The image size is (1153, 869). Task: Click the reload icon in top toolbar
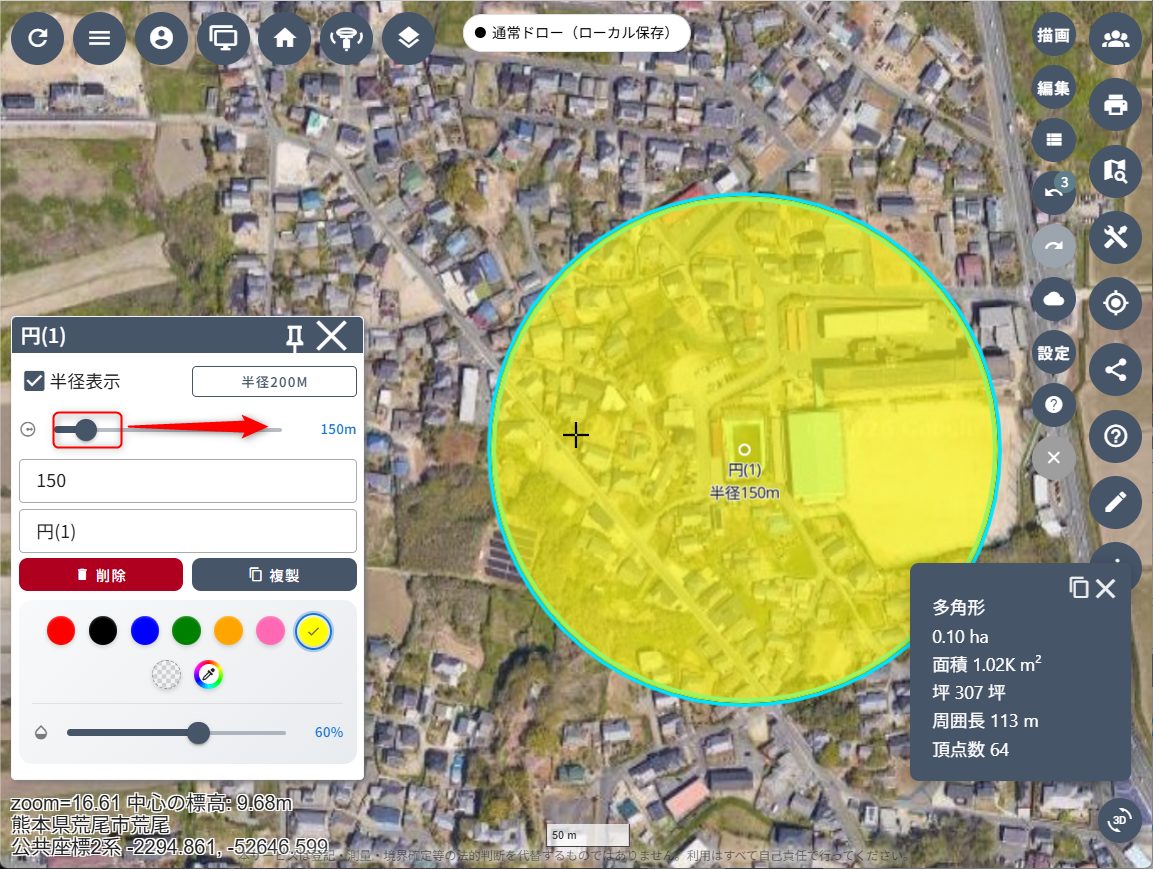(38, 39)
